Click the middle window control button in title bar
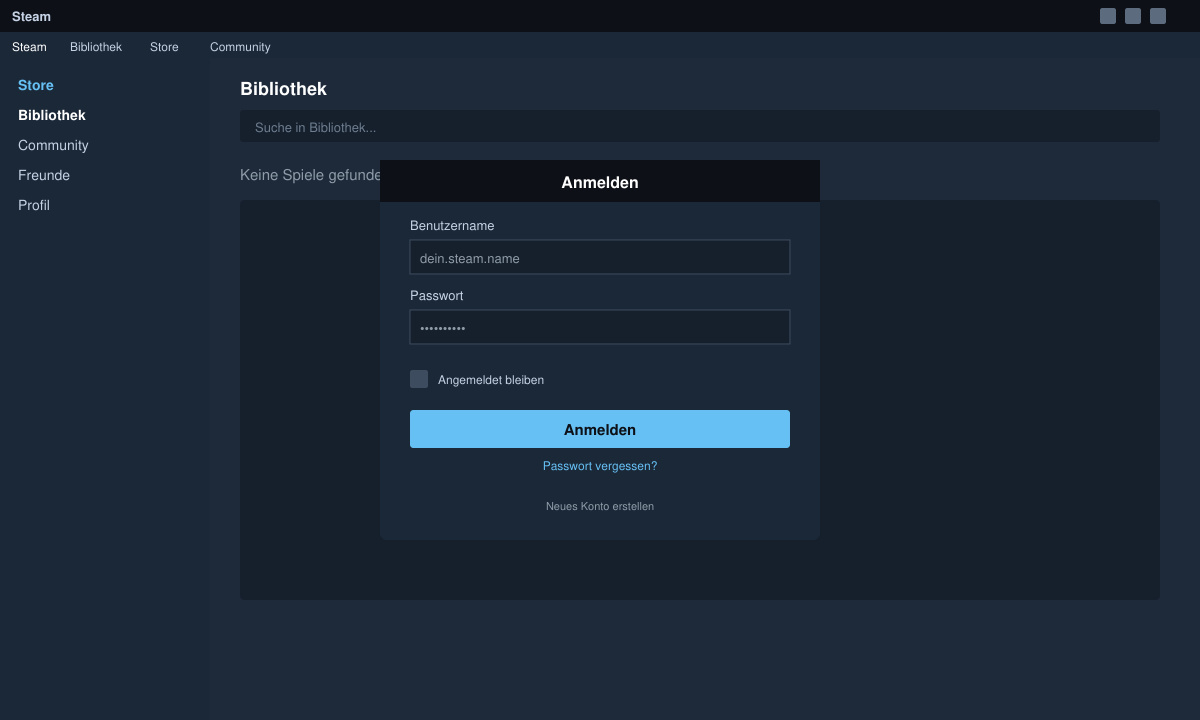The height and width of the screenshot is (720, 1200). (x=1133, y=16)
